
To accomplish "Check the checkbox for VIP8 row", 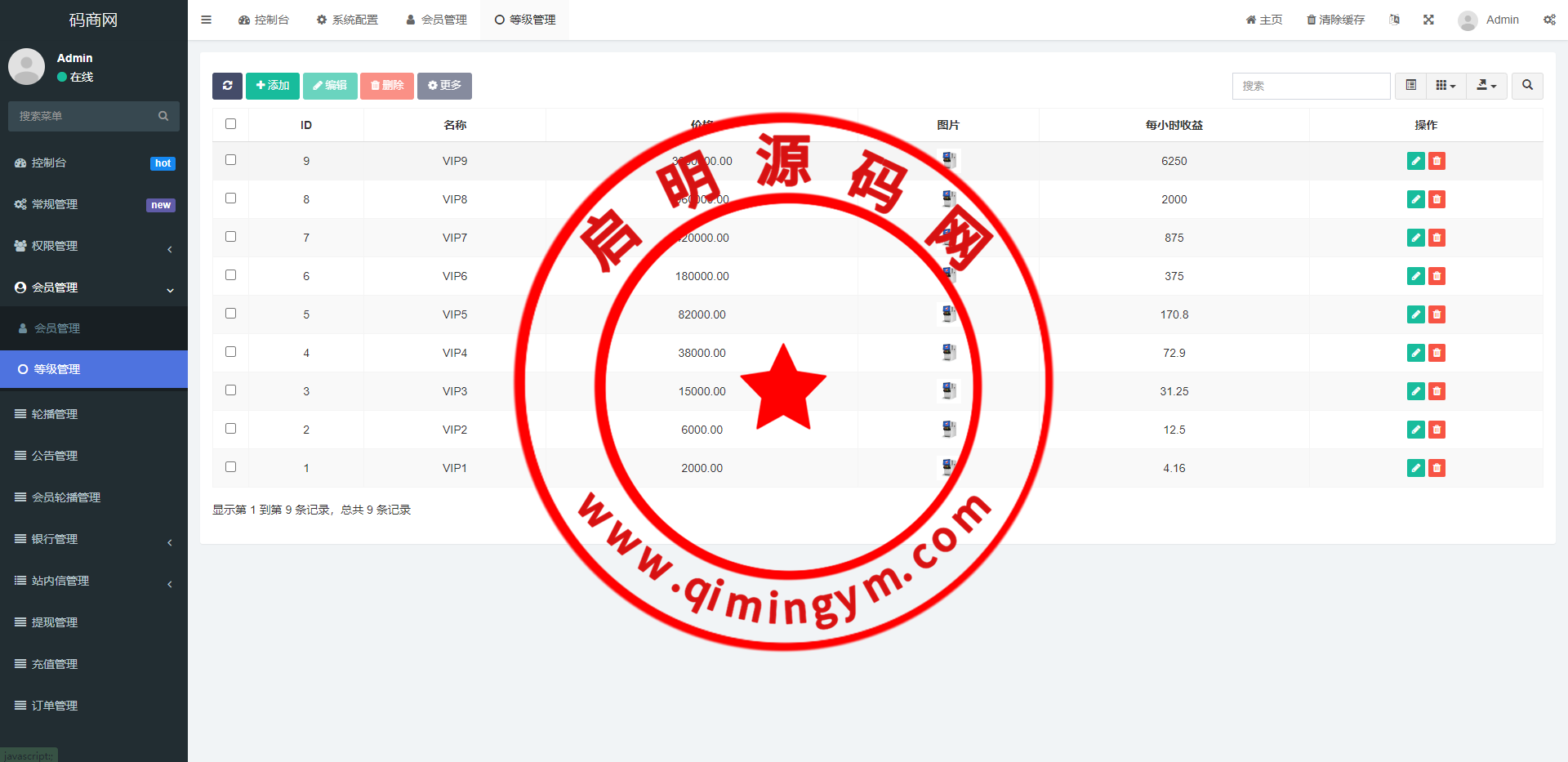I will (230, 198).
